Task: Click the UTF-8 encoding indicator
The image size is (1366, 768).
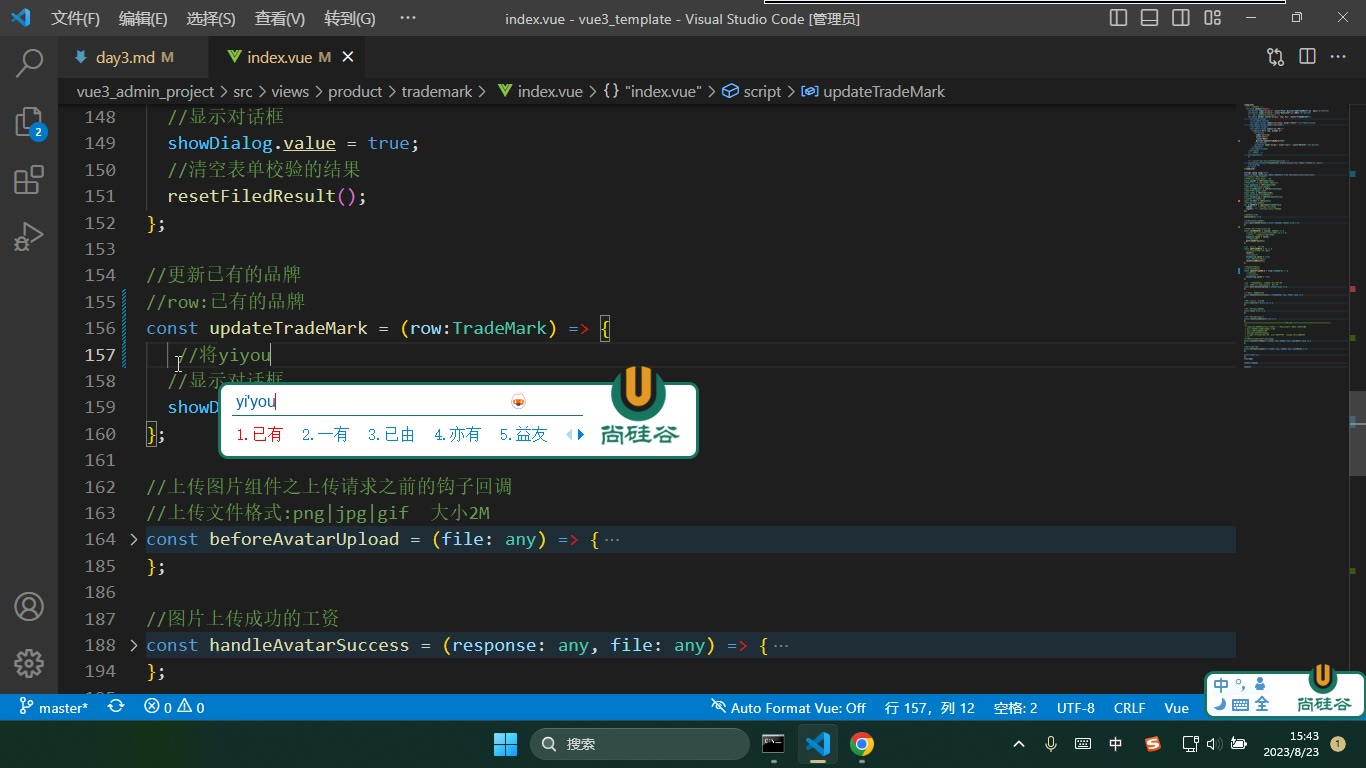Action: pyautogui.click(x=1076, y=707)
